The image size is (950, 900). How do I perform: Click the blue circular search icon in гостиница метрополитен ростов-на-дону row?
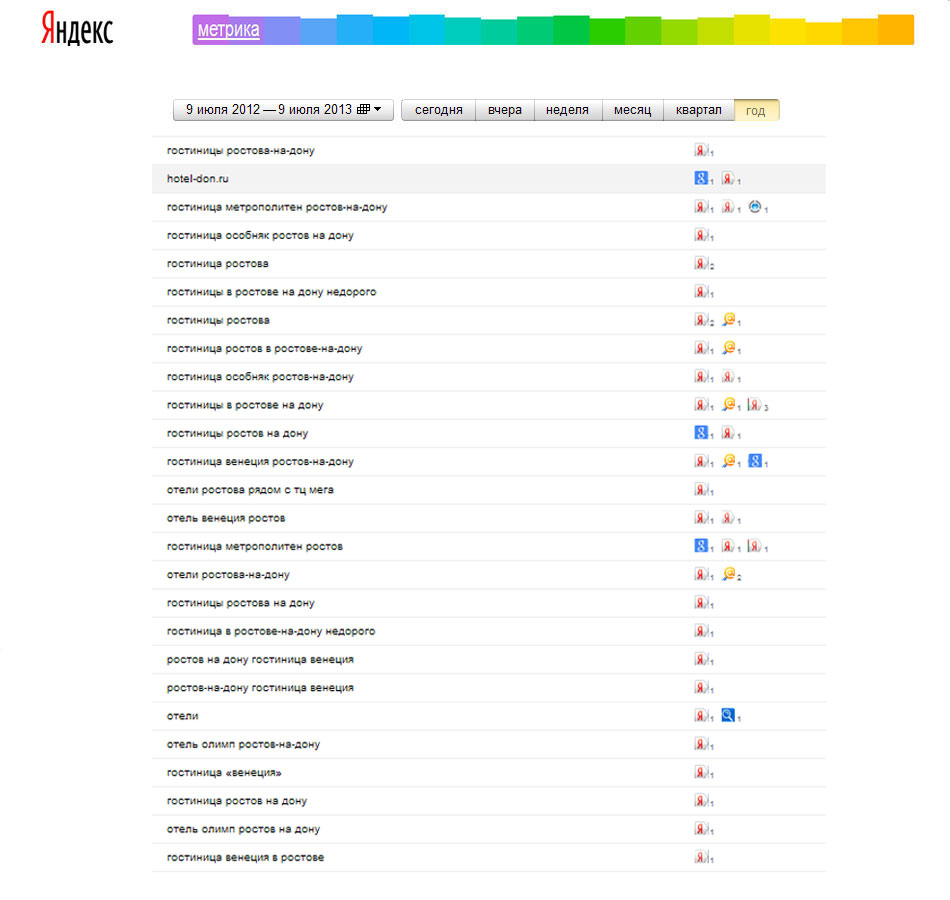click(755, 207)
